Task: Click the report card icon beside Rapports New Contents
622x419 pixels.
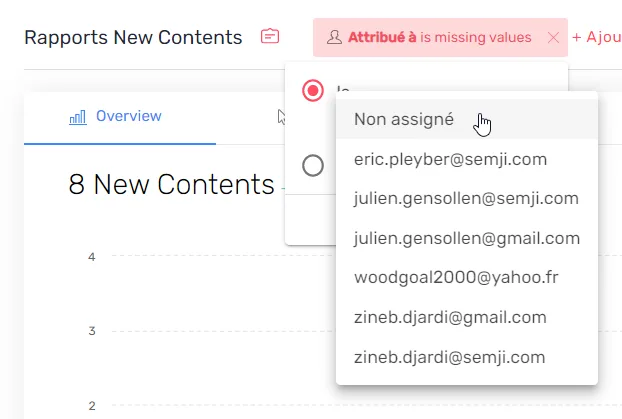Action: 270,37
